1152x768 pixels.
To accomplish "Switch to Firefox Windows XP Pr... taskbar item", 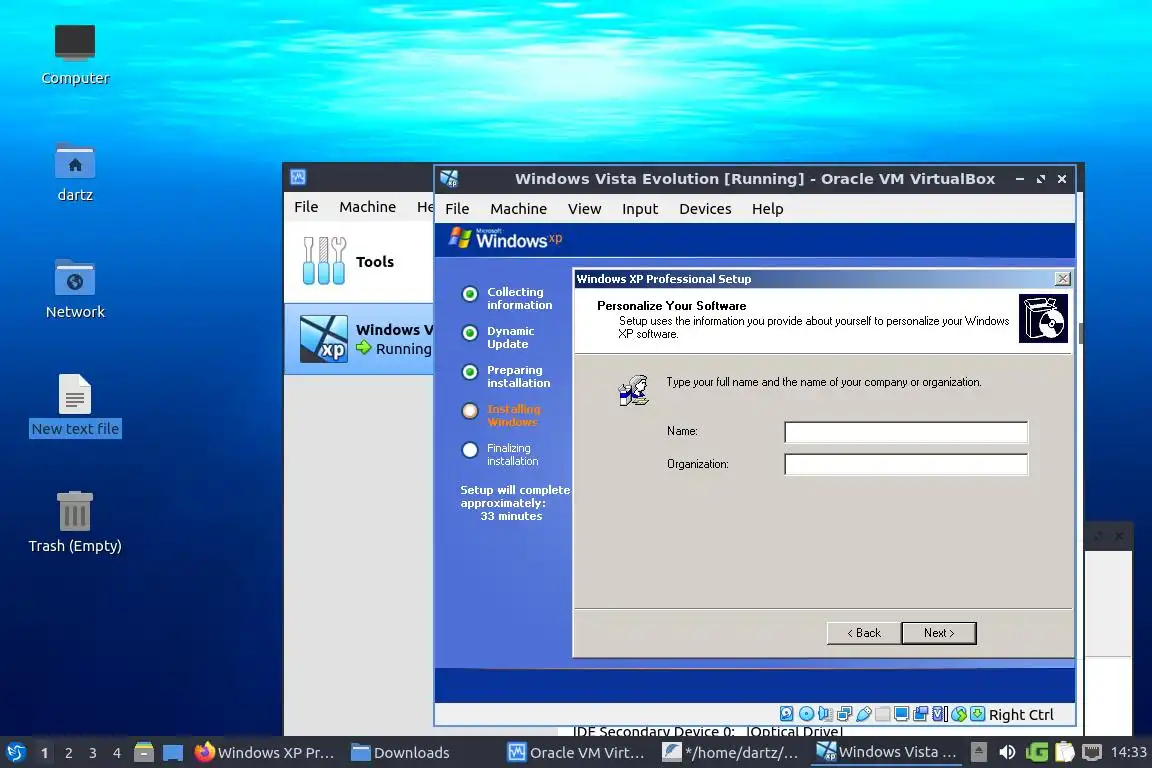I will coord(264,752).
